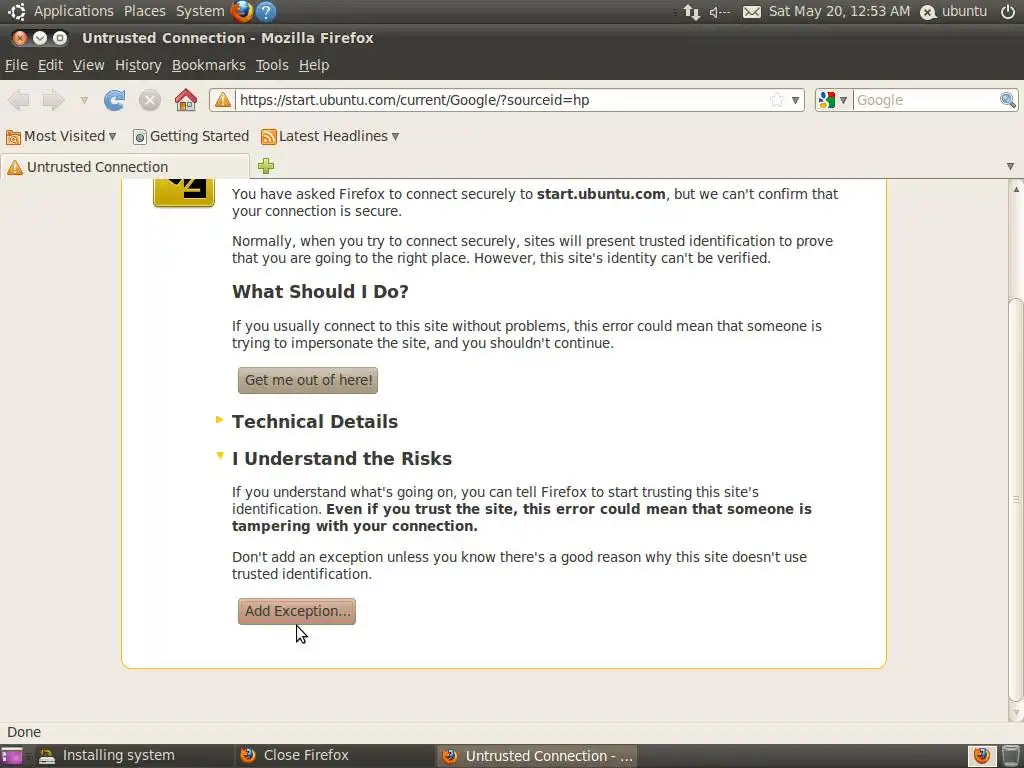Collapse the I Understand the Risks section
This screenshot has width=1024, height=768.
tap(220, 456)
